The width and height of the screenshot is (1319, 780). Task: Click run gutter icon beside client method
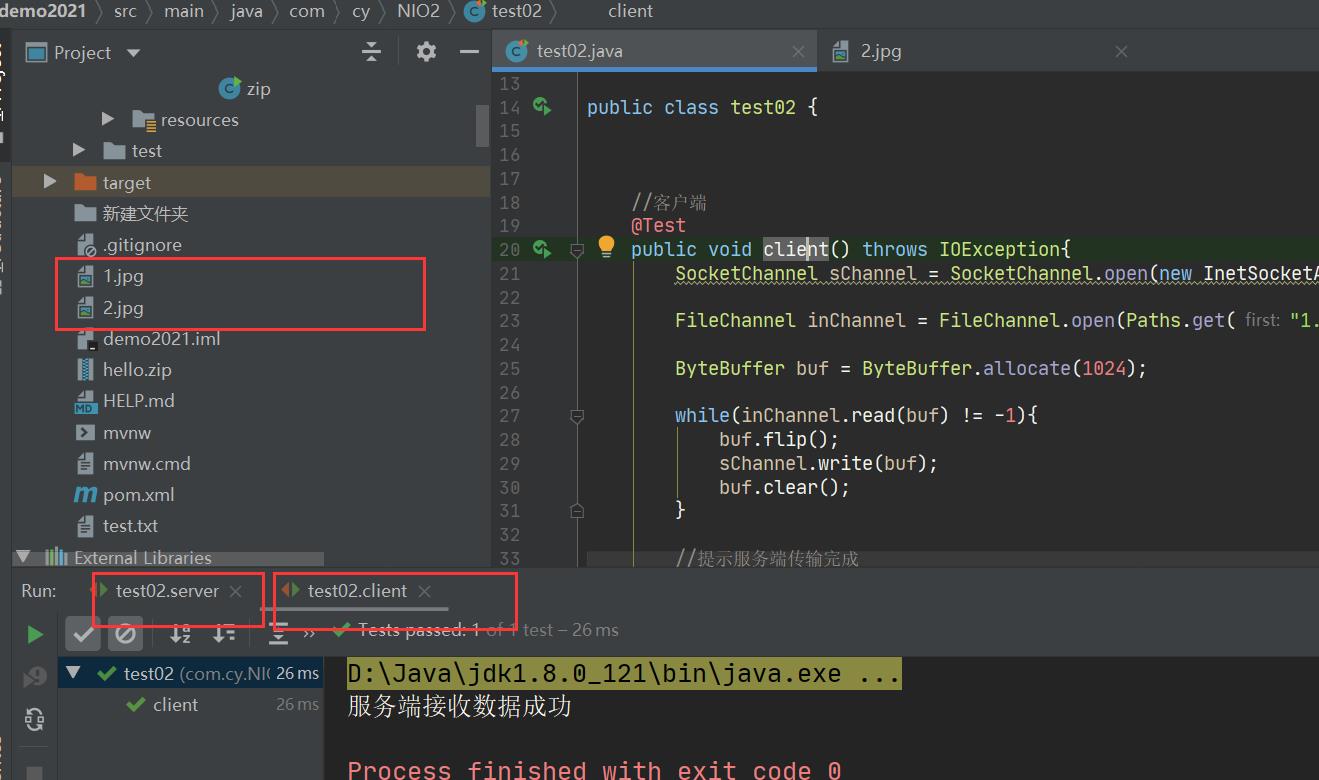pyautogui.click(x=542, y=248)
